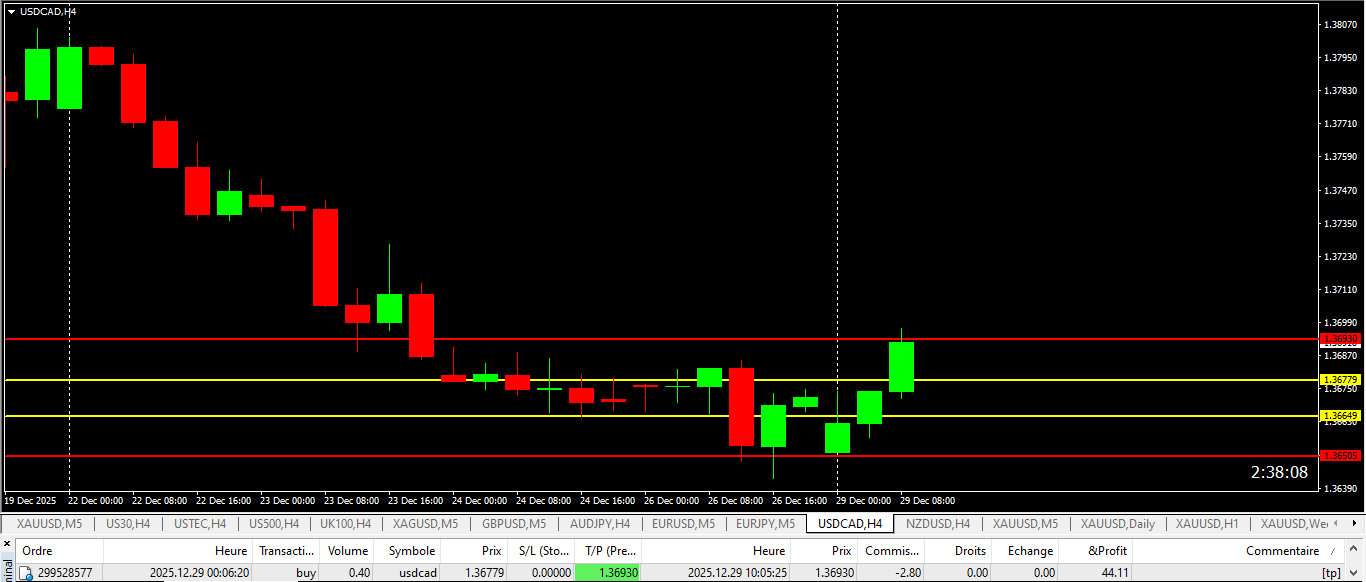Click the 2:38:08 candle countdown timer

tap(1279, 472)
